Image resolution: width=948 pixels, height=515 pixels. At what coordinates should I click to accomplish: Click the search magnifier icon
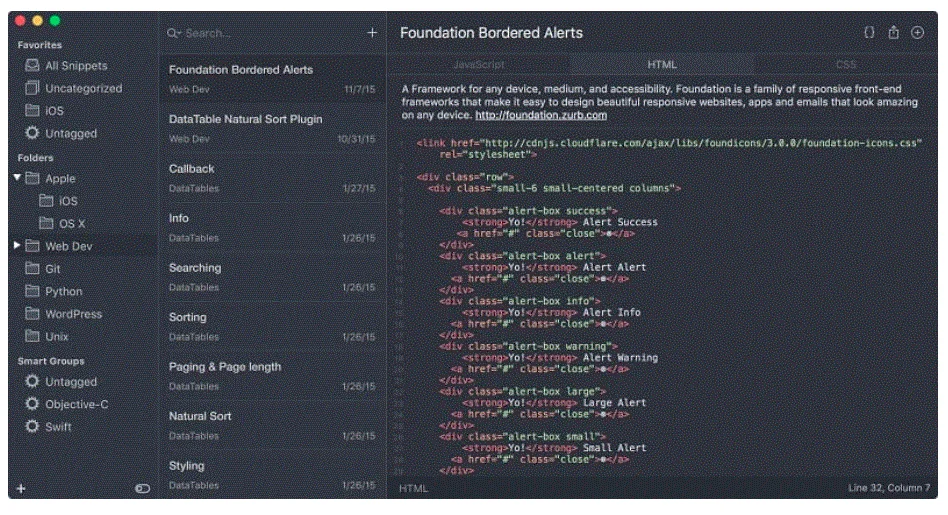pyautogui.click(x=174, y=33)
